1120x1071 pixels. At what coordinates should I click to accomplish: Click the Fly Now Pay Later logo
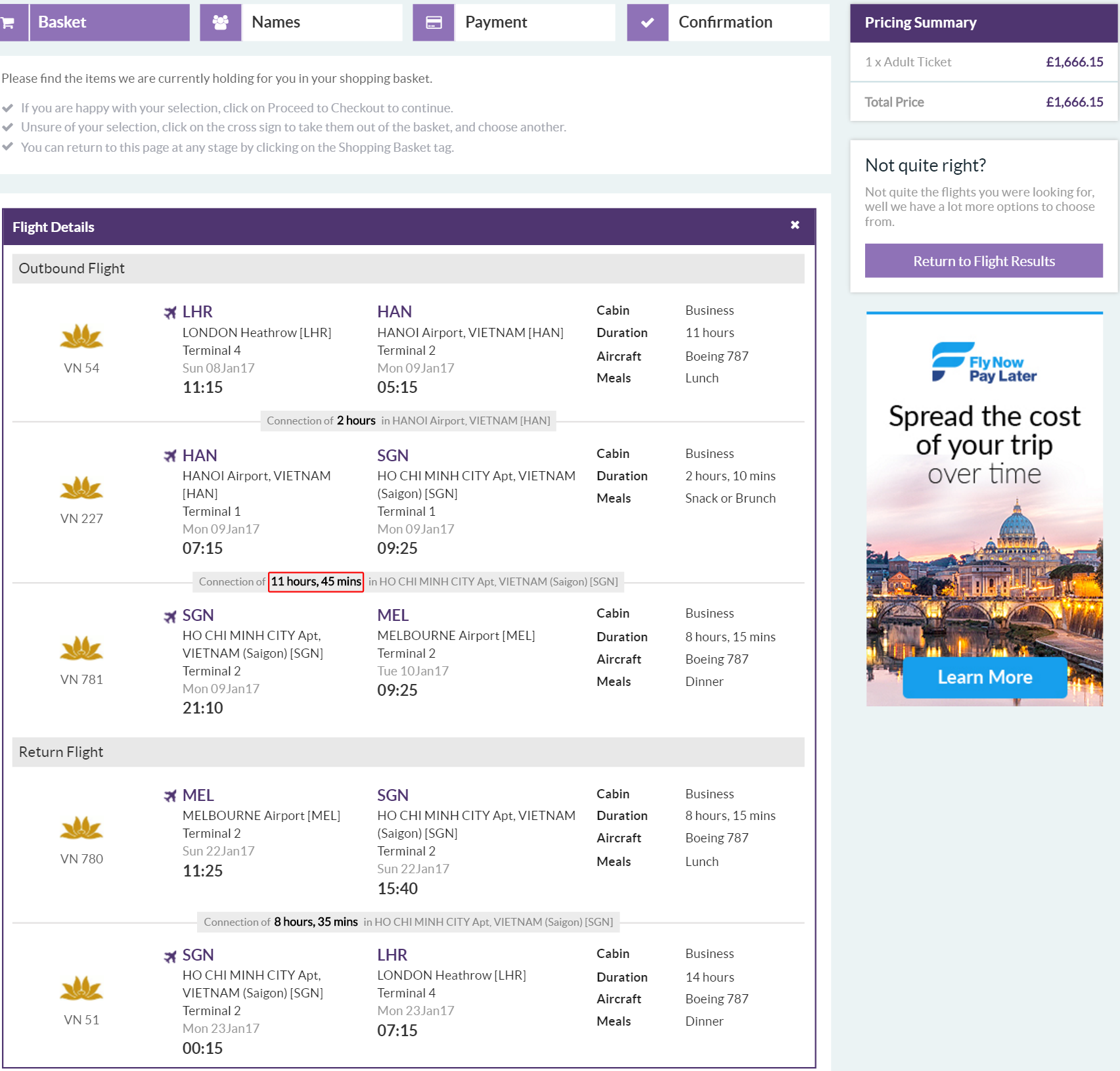tap(984, 362)
